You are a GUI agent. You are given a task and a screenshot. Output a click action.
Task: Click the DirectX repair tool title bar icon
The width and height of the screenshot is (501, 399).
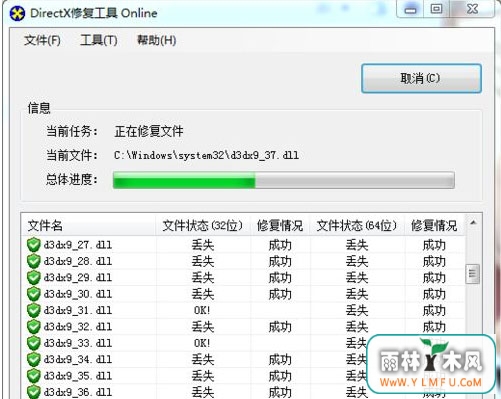pyautogui.click(x=17, y=13)
